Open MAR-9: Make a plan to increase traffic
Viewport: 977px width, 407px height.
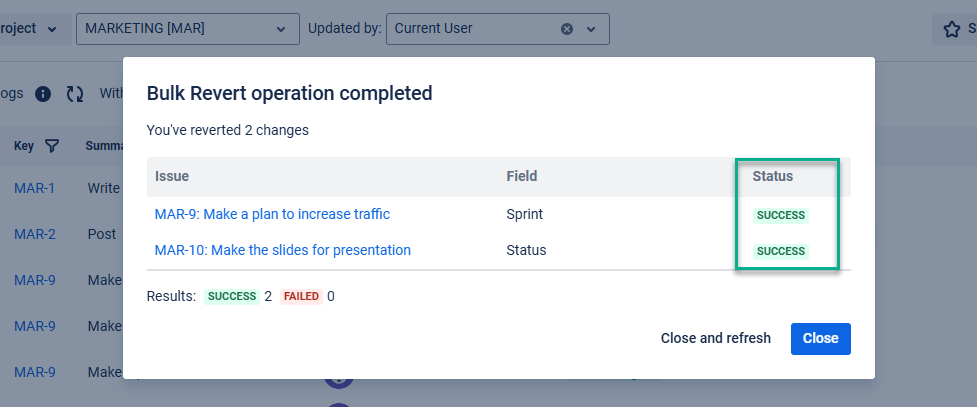coord(272,214)
